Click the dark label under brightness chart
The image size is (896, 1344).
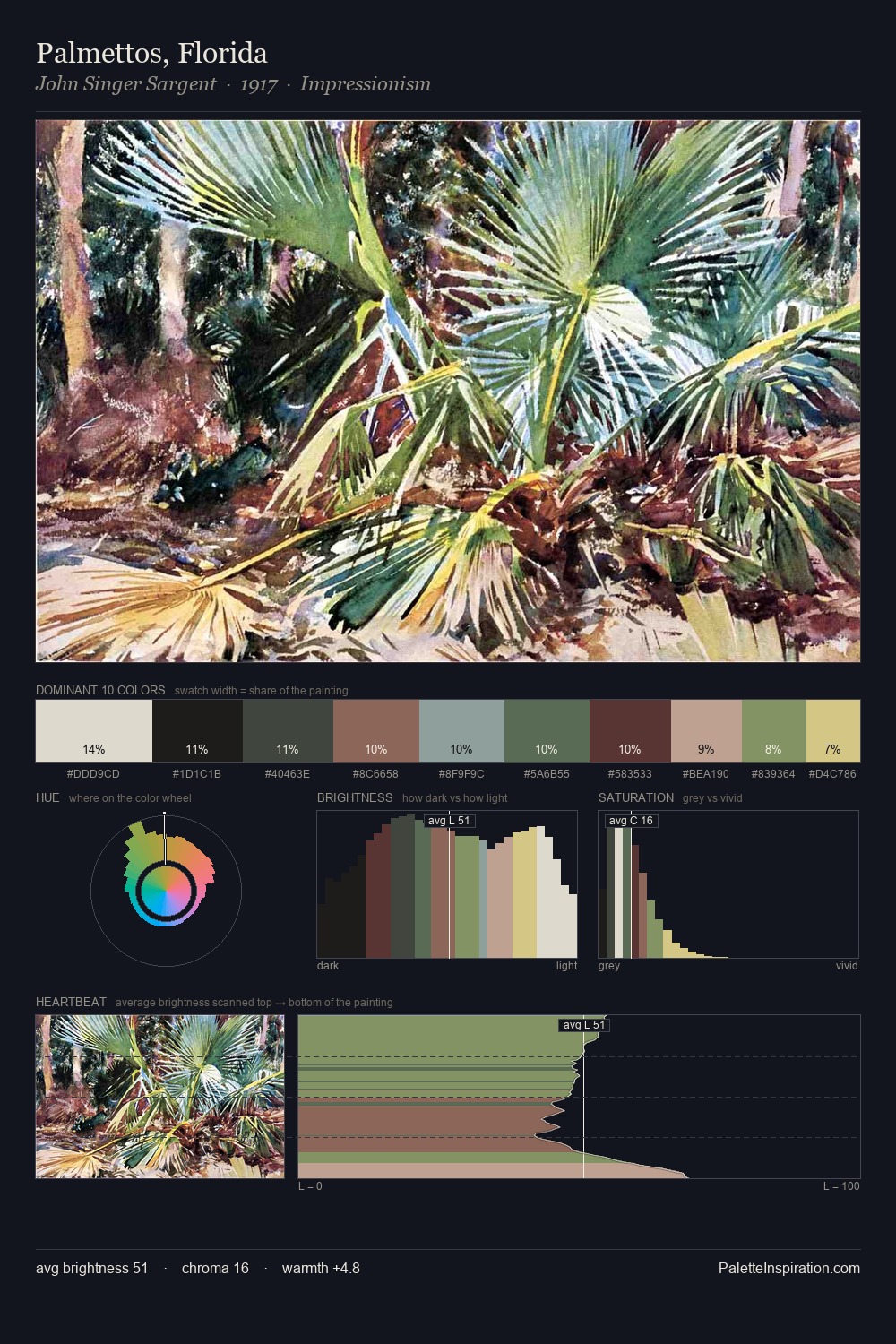pyautogui.click(x=328, y=966)
